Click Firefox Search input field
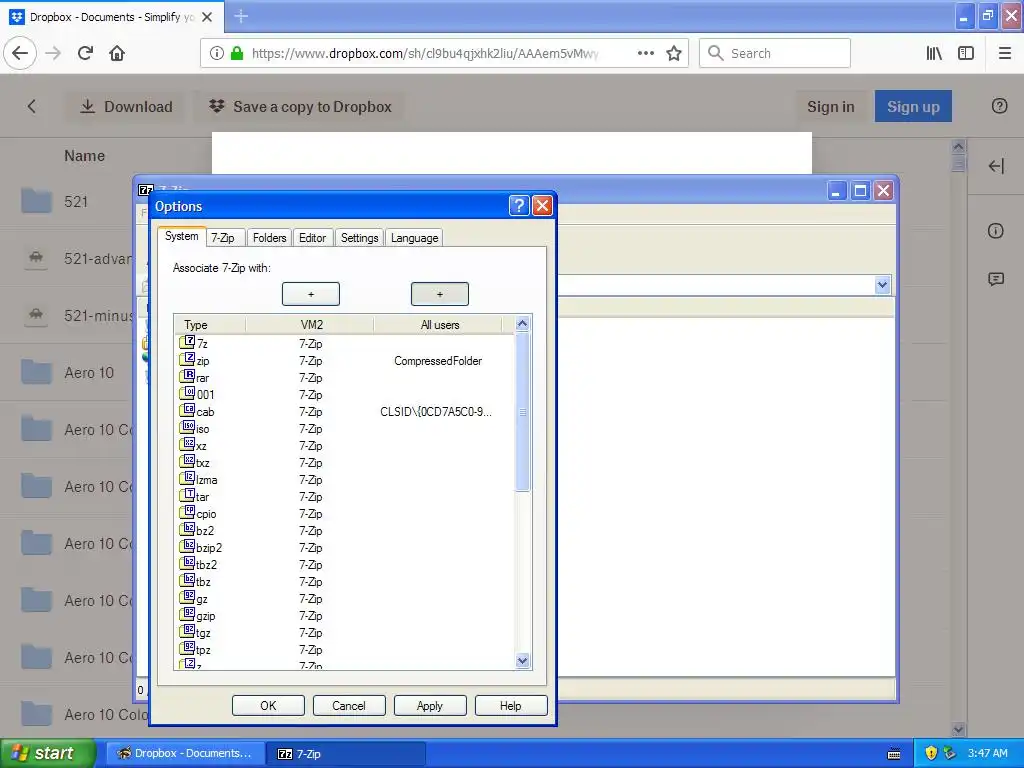 click(775, 53)
